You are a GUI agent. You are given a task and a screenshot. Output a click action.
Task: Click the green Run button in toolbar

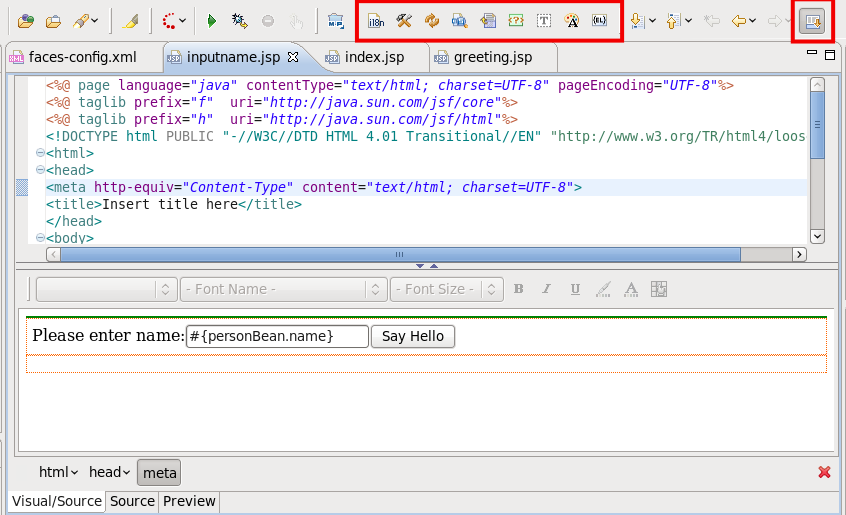click(x=211, y=20)
